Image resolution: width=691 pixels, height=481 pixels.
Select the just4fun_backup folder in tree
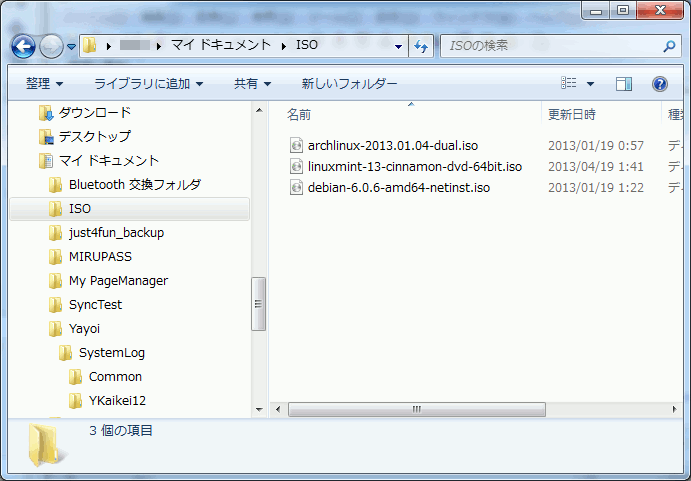coord(116,233)
